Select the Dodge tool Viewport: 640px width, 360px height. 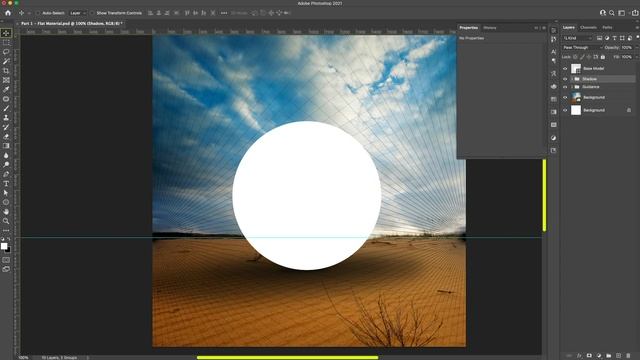coord(6,164)
